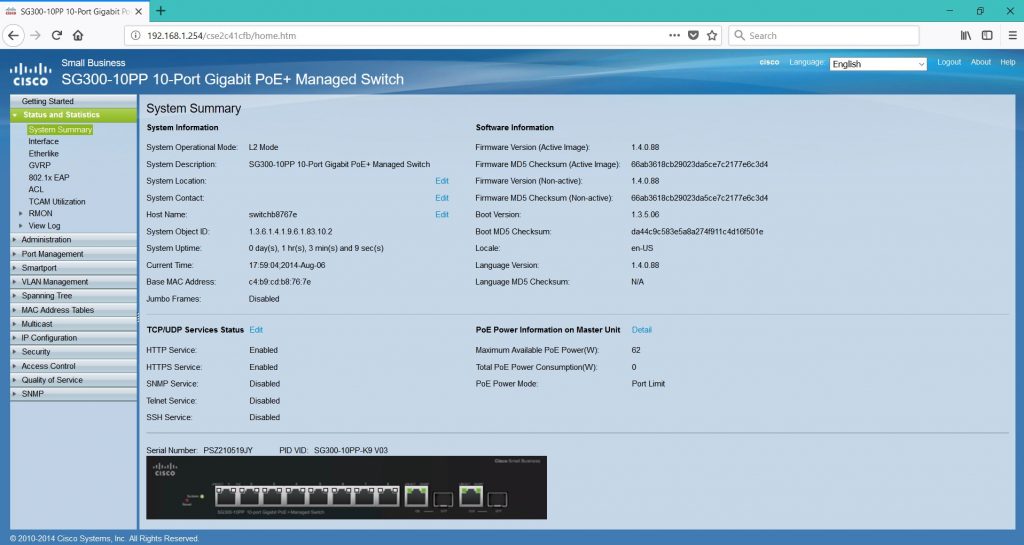Expand the RMON subtree
Image resolution: width=1024 pixels, height=545 pixels.
[x=21, y=213]
